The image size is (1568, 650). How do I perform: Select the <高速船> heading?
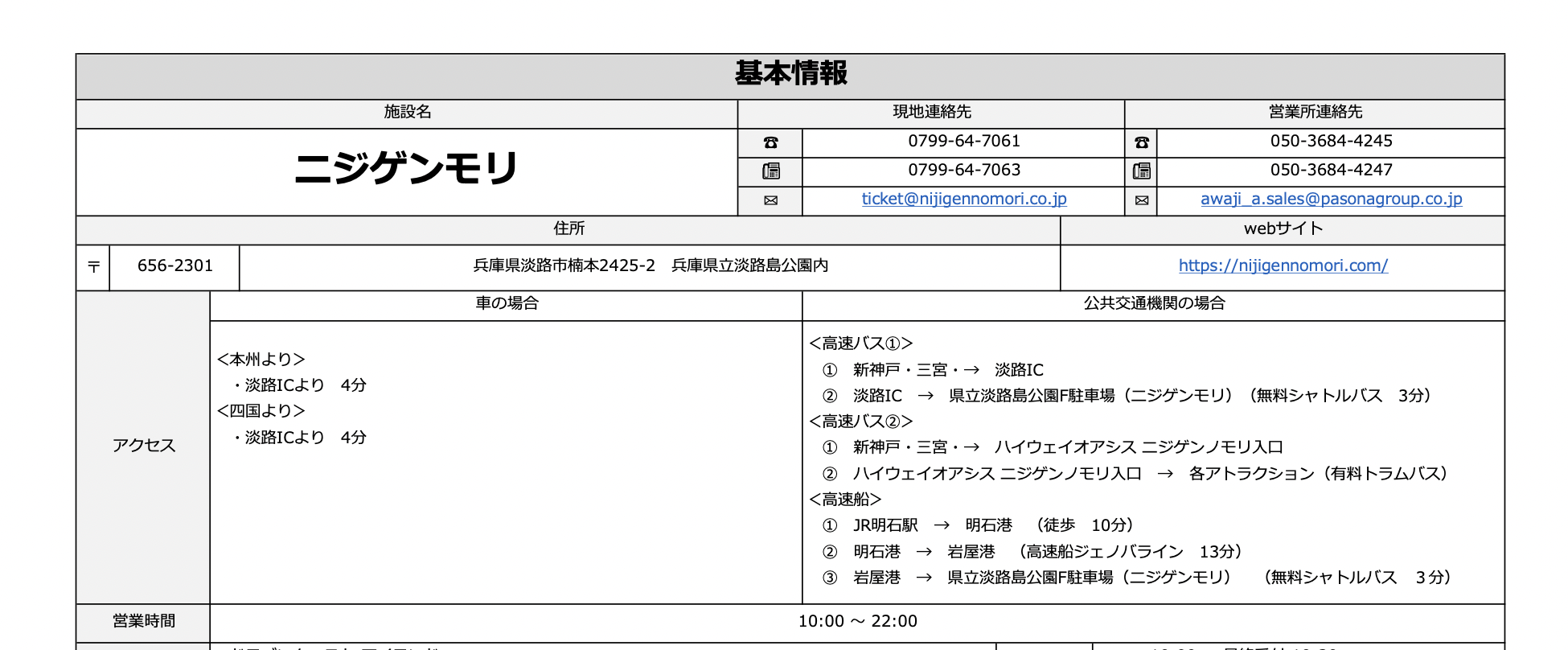pos(845,500)
